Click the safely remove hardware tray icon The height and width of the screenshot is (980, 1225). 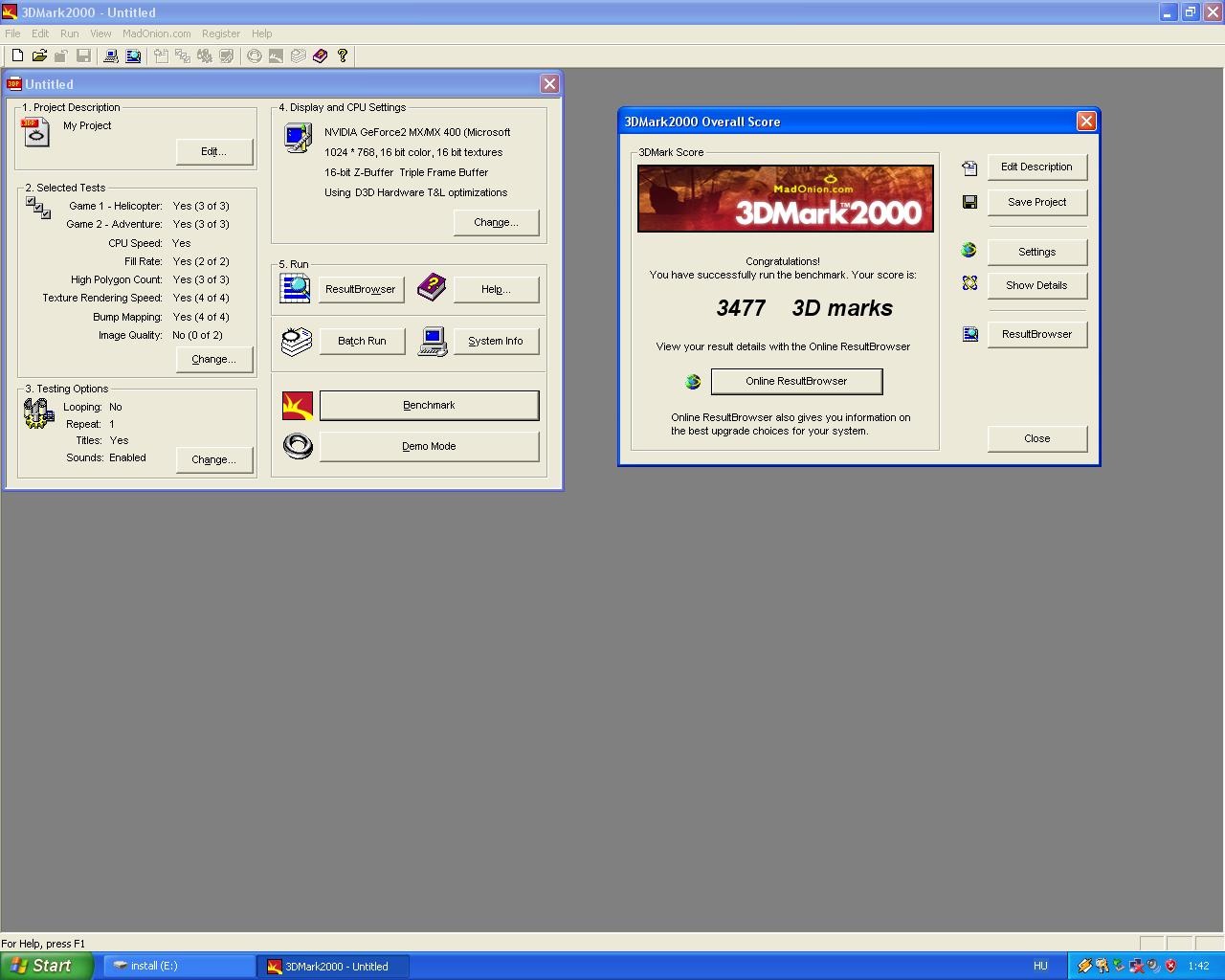pyautogui.click(x=1119, y=966)
